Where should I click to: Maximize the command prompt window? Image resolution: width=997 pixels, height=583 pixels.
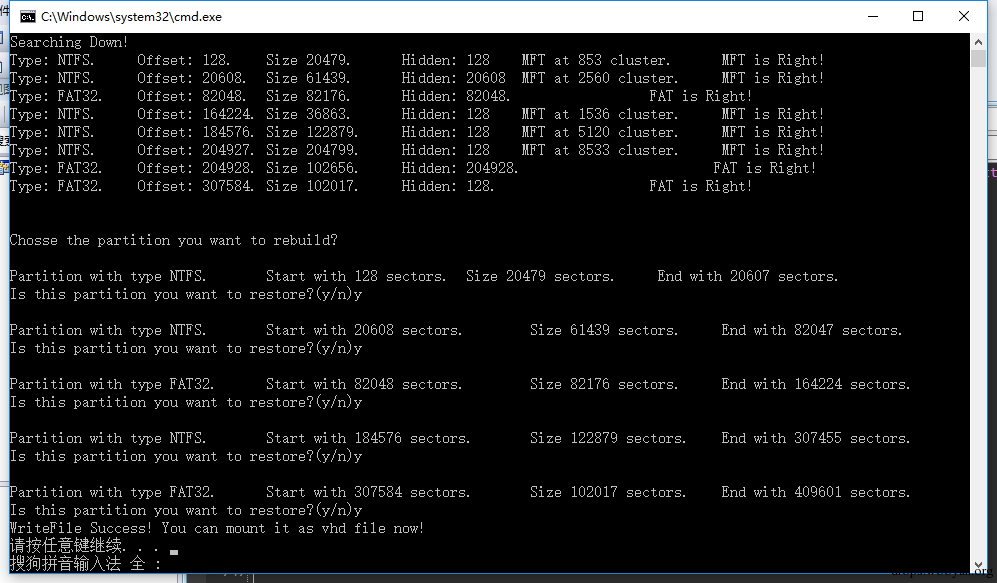[918, 16]
